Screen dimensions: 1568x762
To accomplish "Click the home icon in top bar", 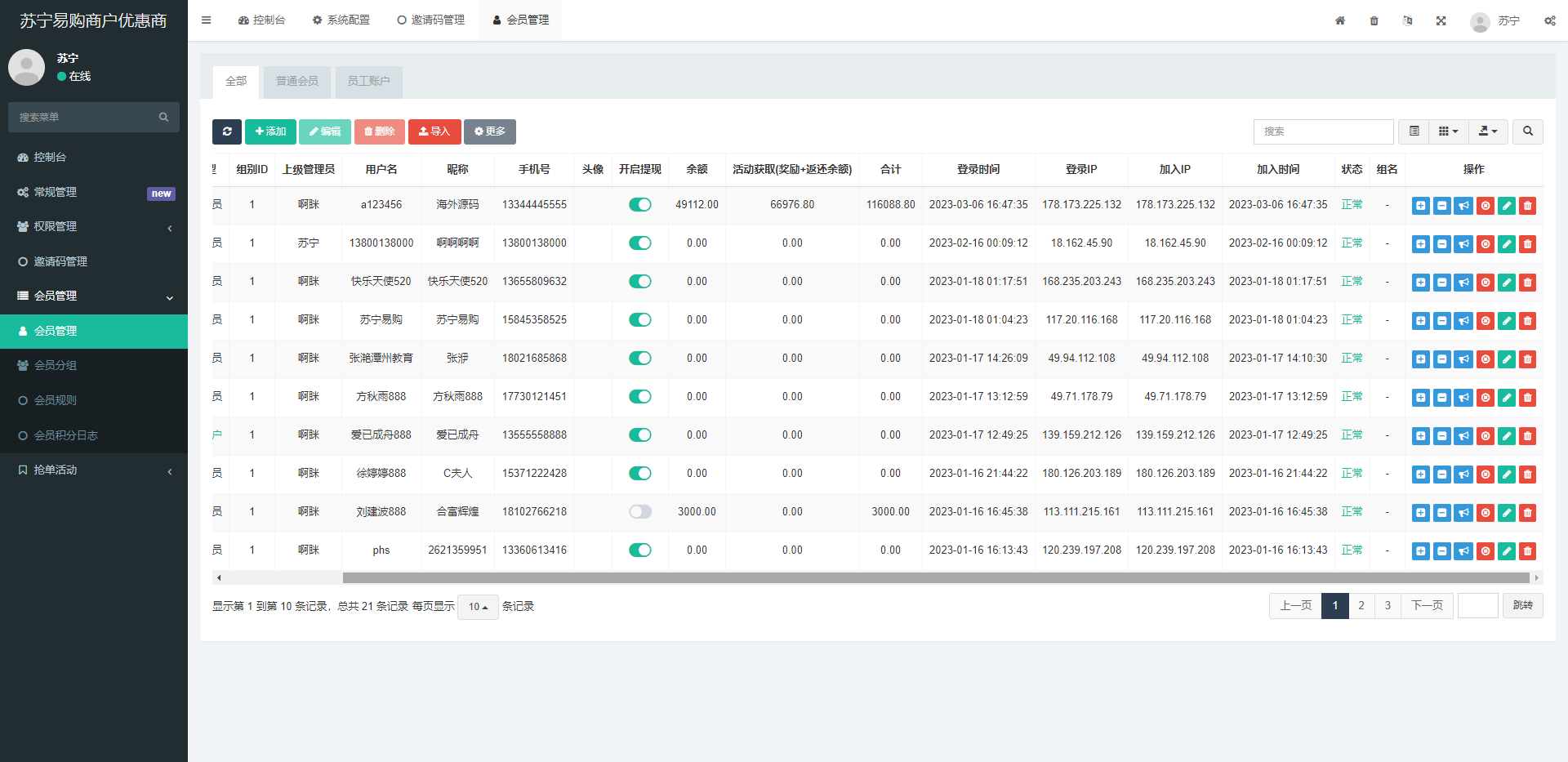I will pos(1340,21).
